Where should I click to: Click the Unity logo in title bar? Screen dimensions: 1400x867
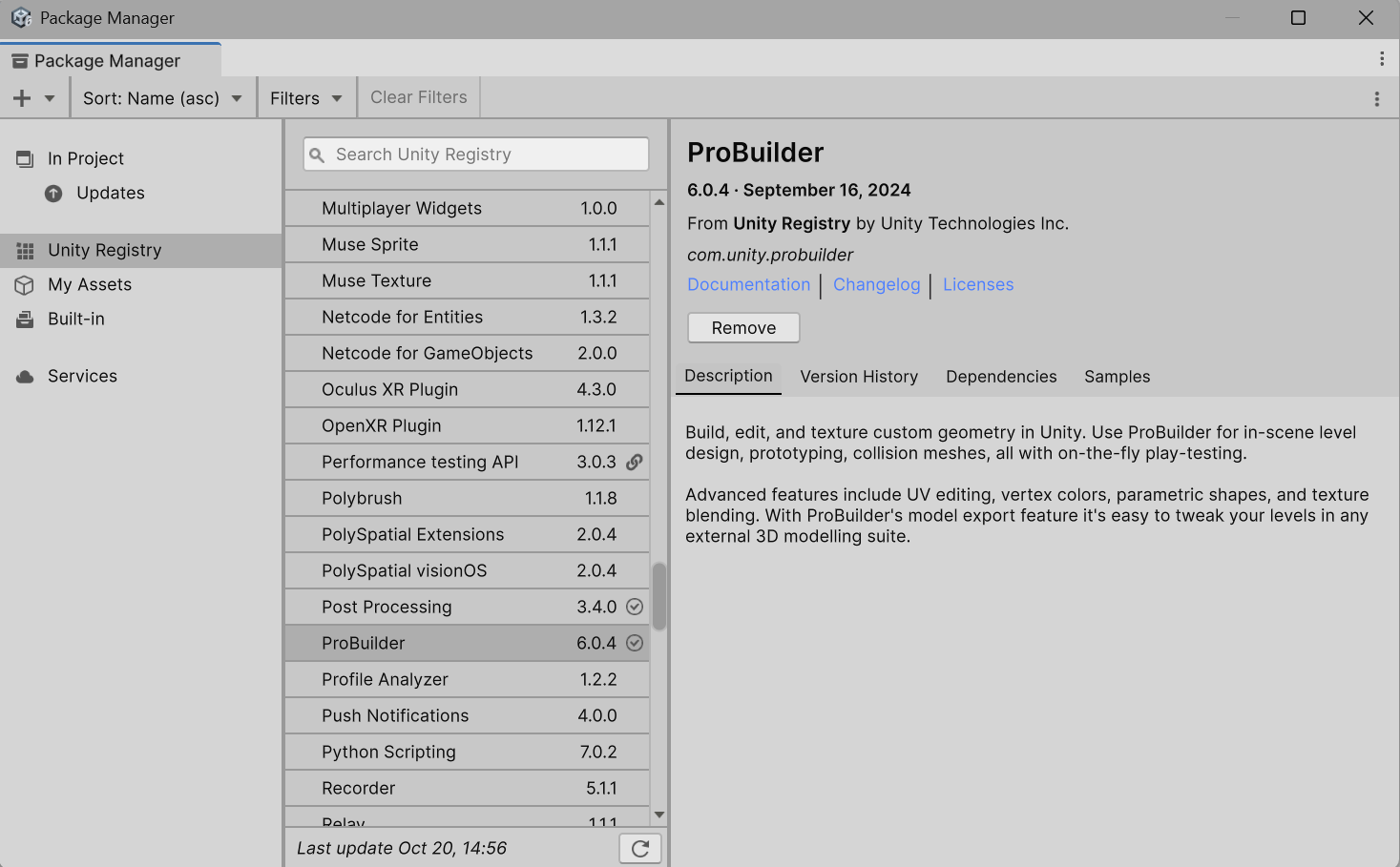coord(21,18)
